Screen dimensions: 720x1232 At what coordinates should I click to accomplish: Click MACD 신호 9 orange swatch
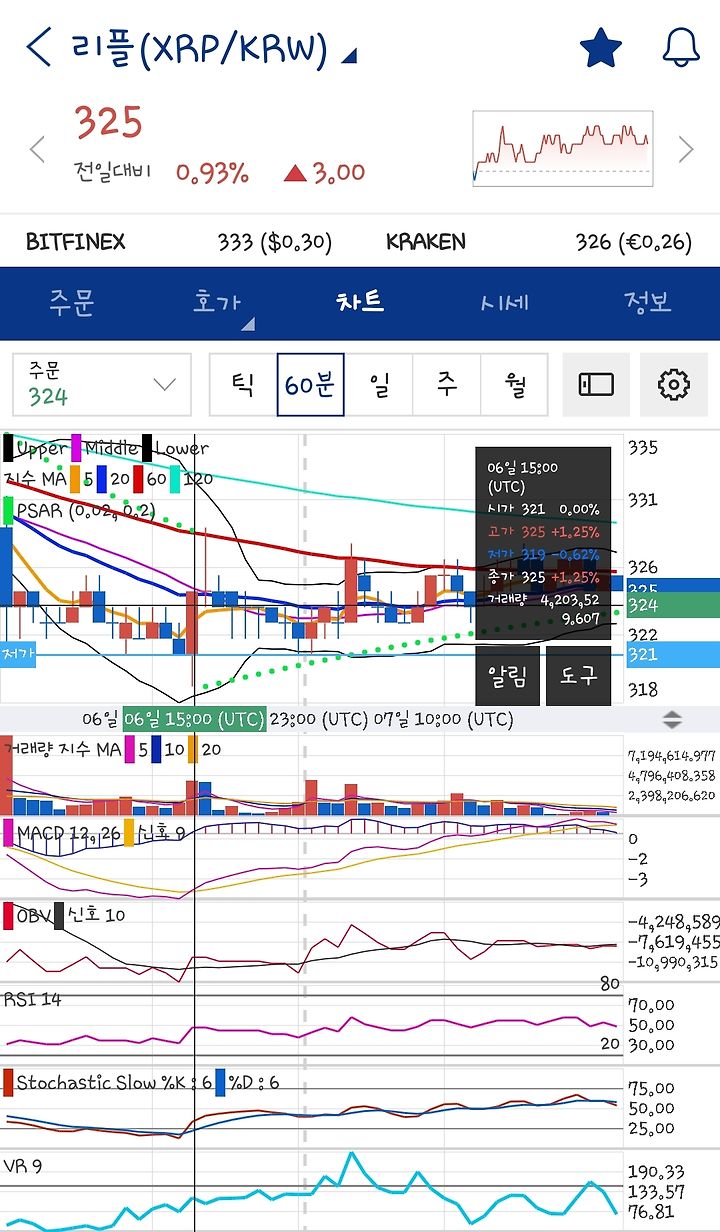pyautogui.click(x=127, y=832)
